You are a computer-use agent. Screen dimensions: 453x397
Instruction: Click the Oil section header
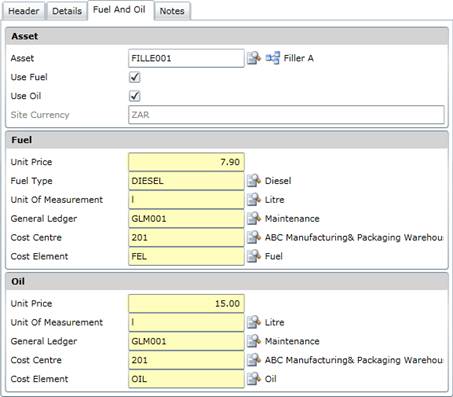click(x=227, y=281)
